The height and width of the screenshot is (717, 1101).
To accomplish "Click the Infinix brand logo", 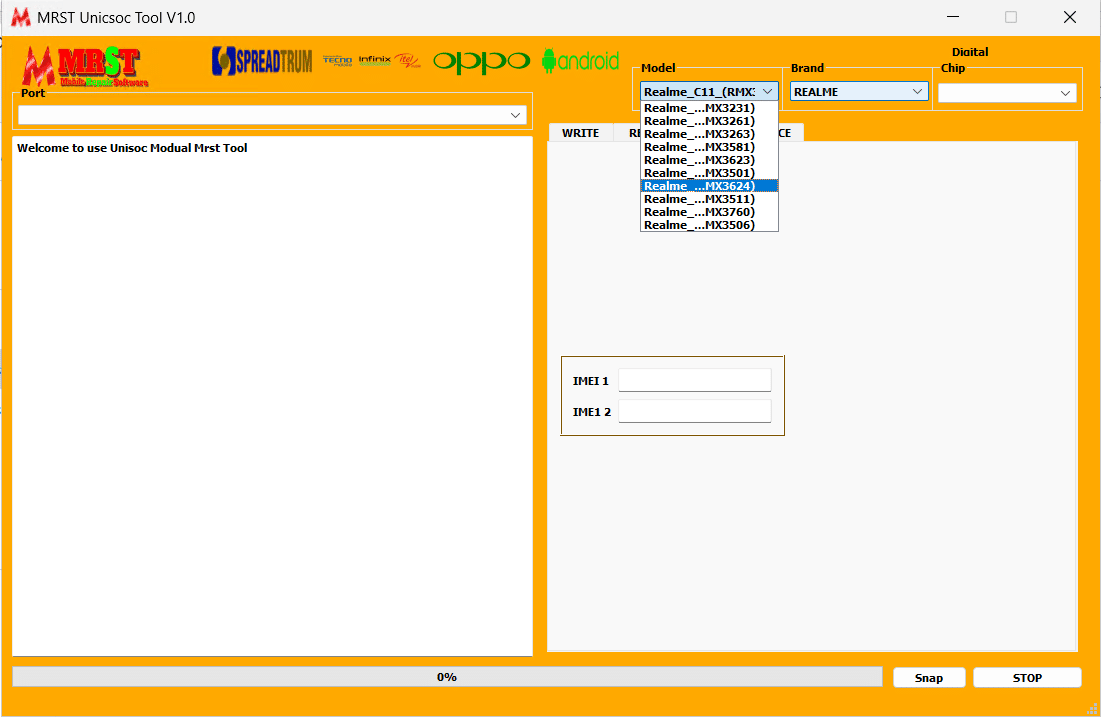I will pyautogui.click(x=375, y=61).
